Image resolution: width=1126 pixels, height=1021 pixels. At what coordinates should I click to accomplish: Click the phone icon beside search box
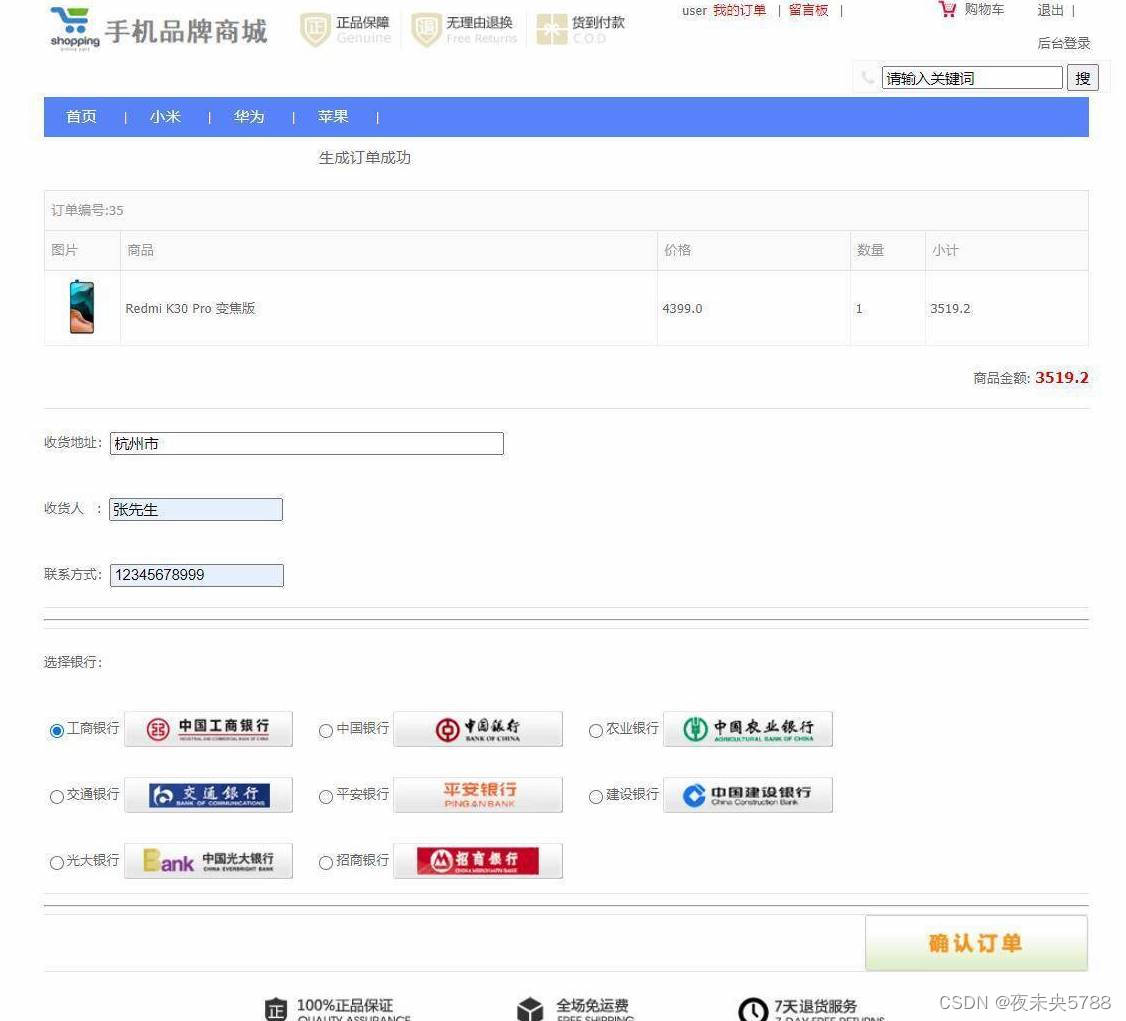[x=867, y=78]
